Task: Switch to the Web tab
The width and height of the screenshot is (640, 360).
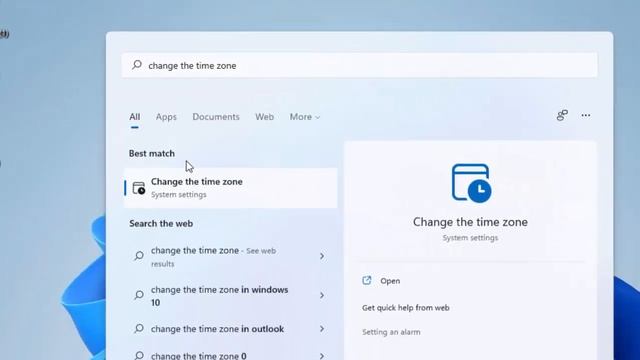Action: click(x=264, y=117)
